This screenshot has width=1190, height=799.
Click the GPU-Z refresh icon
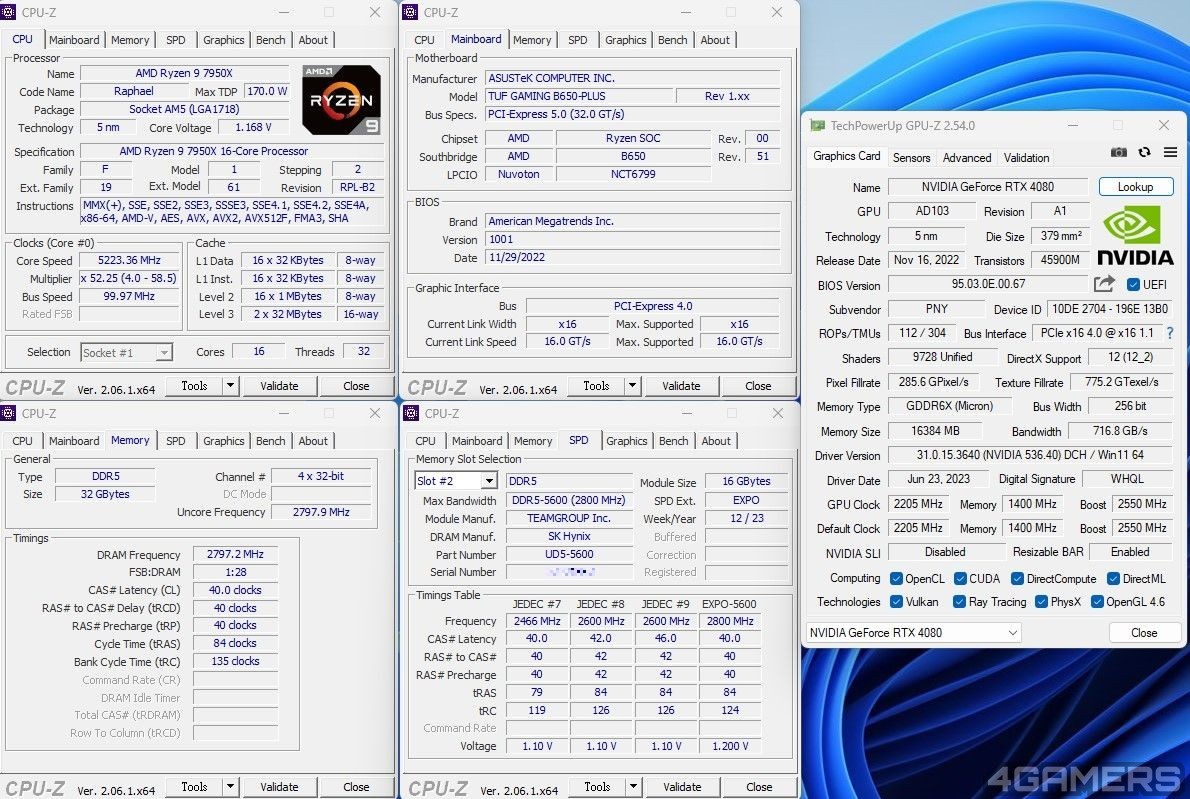click(1144, 153)
